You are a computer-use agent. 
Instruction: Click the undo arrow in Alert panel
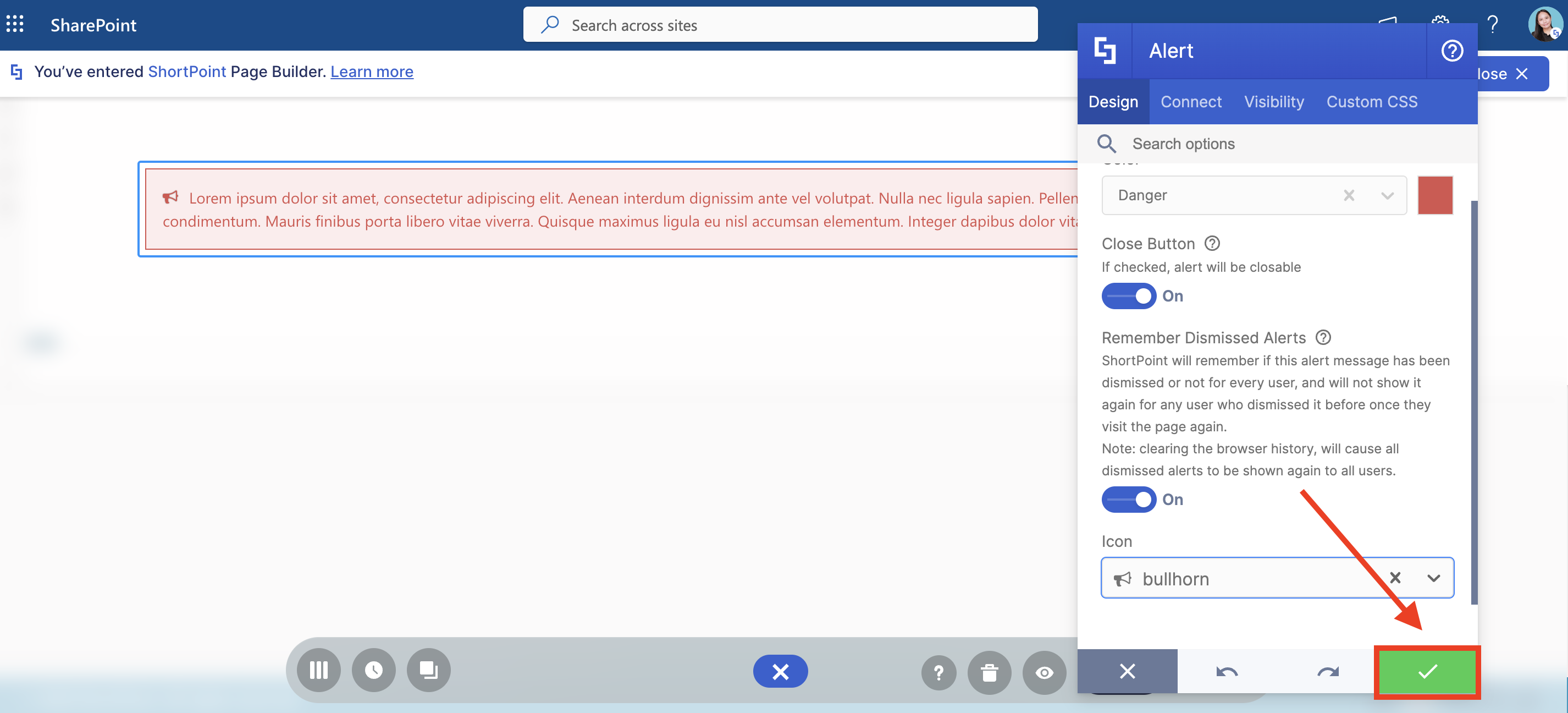1227,671
